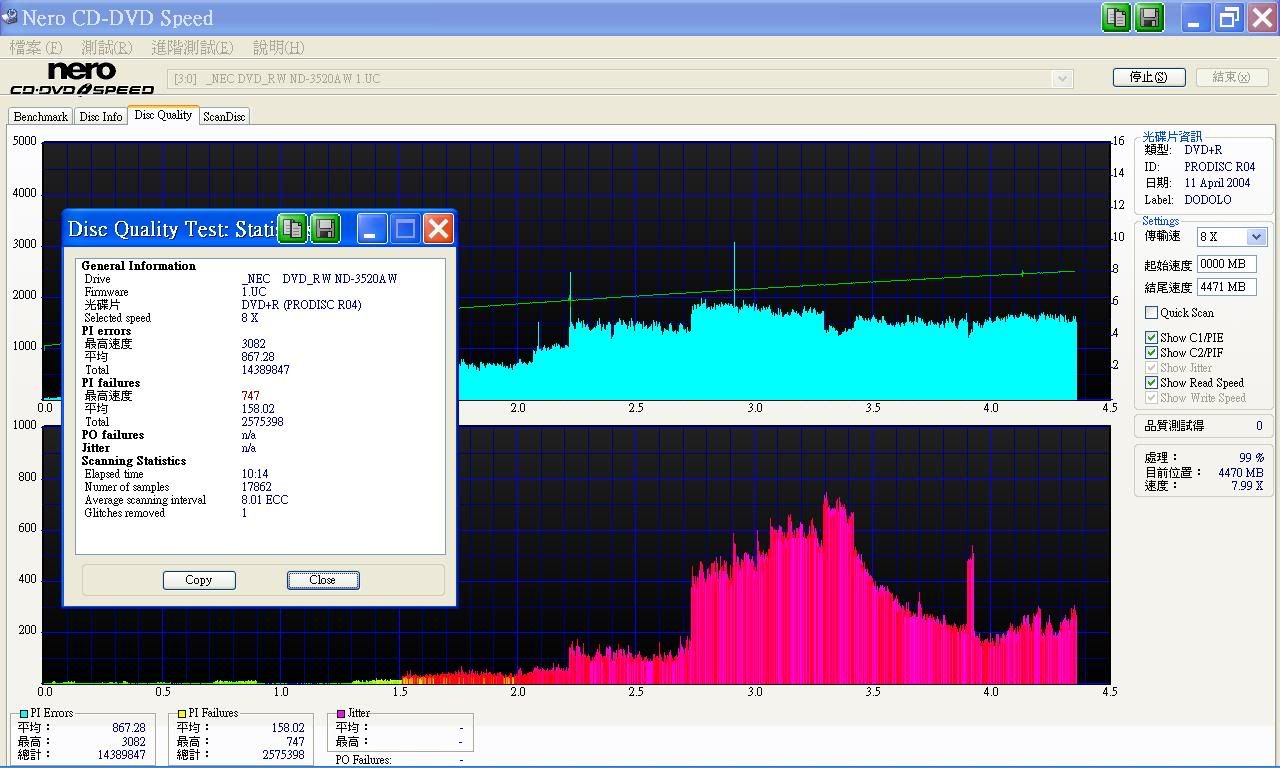Click the yellow PI Failures legend swatch

[x=182, y=713]
